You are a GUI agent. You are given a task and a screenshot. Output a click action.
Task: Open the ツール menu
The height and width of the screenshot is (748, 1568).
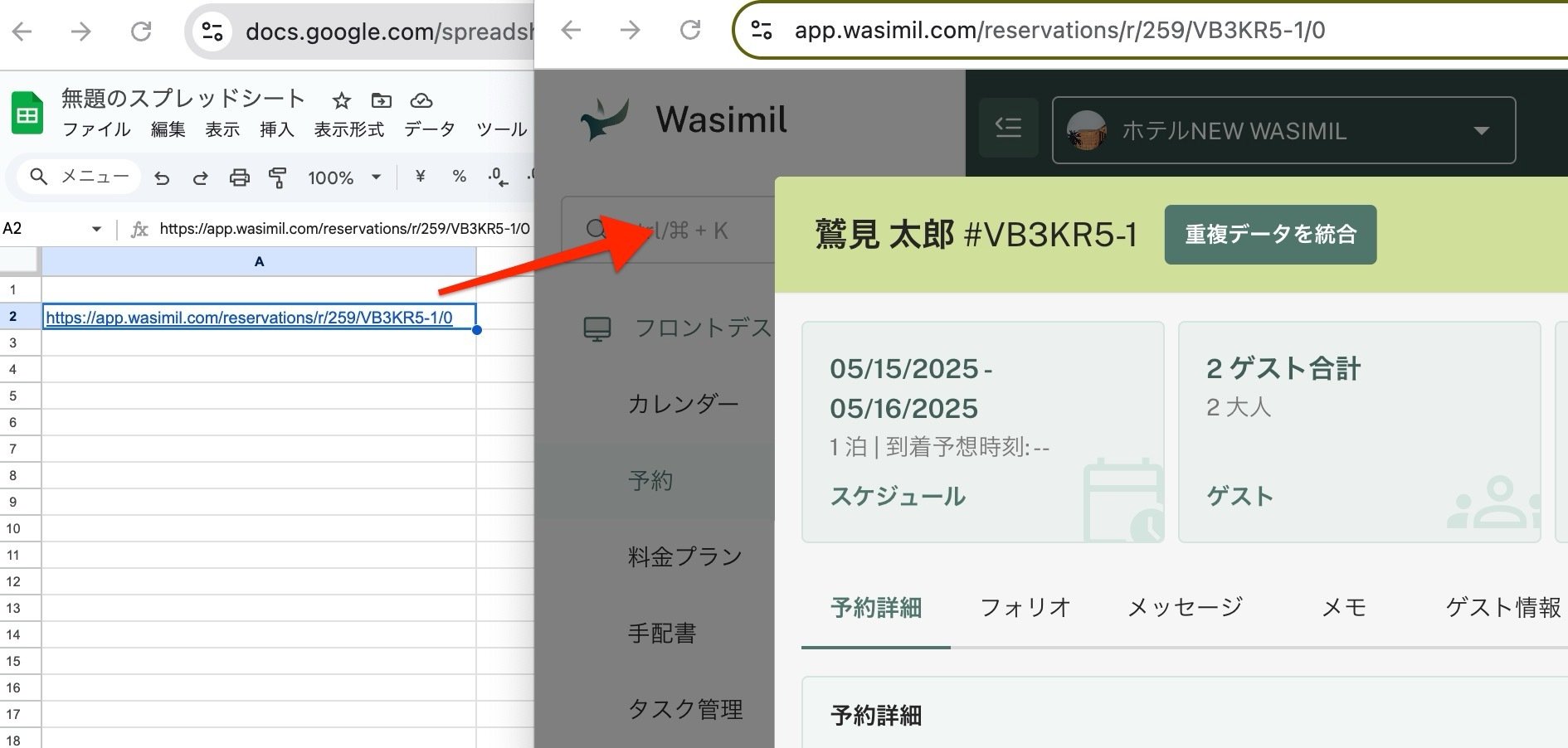[x=502, y=129]
